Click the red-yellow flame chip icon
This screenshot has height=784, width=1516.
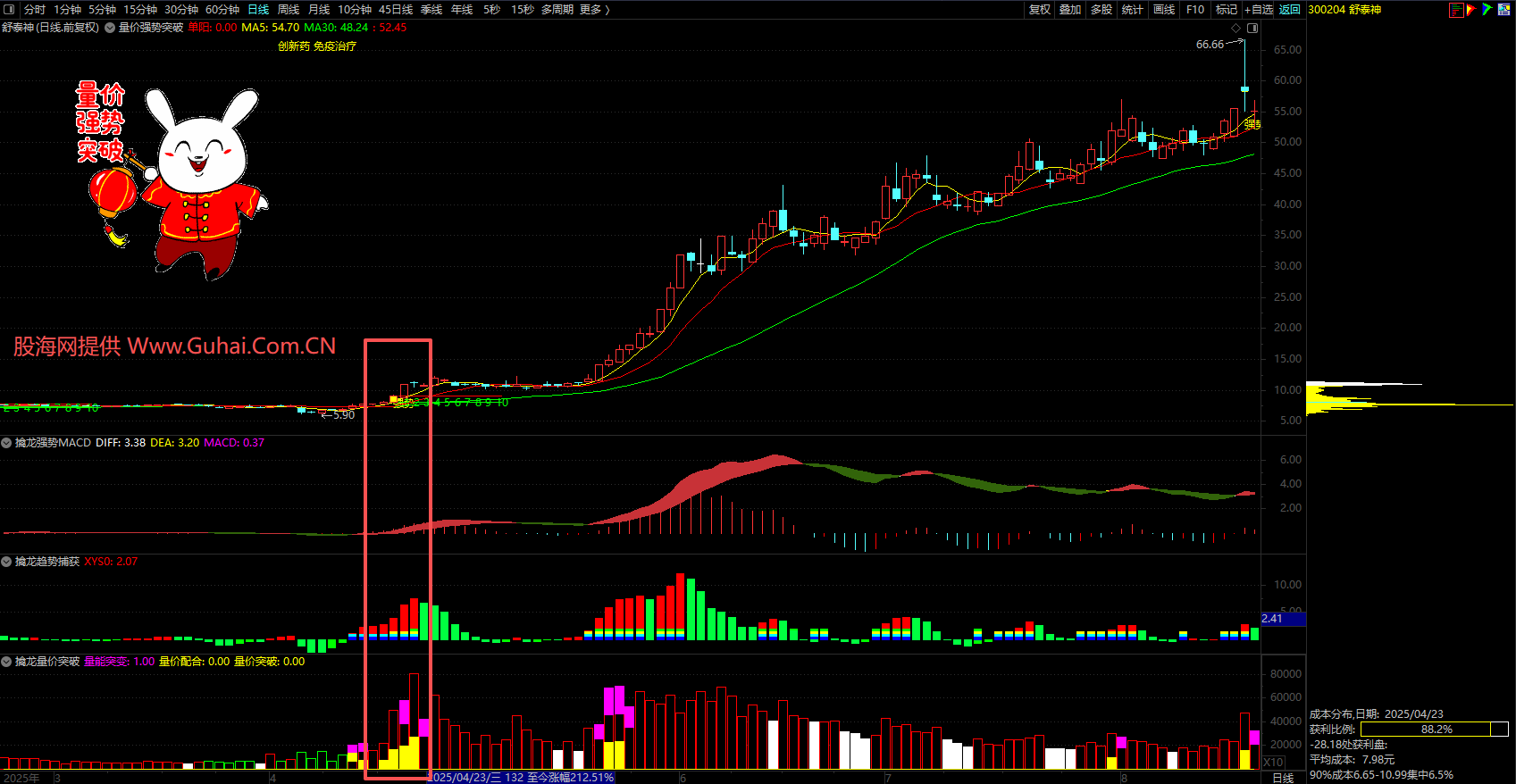(1471, 10)
